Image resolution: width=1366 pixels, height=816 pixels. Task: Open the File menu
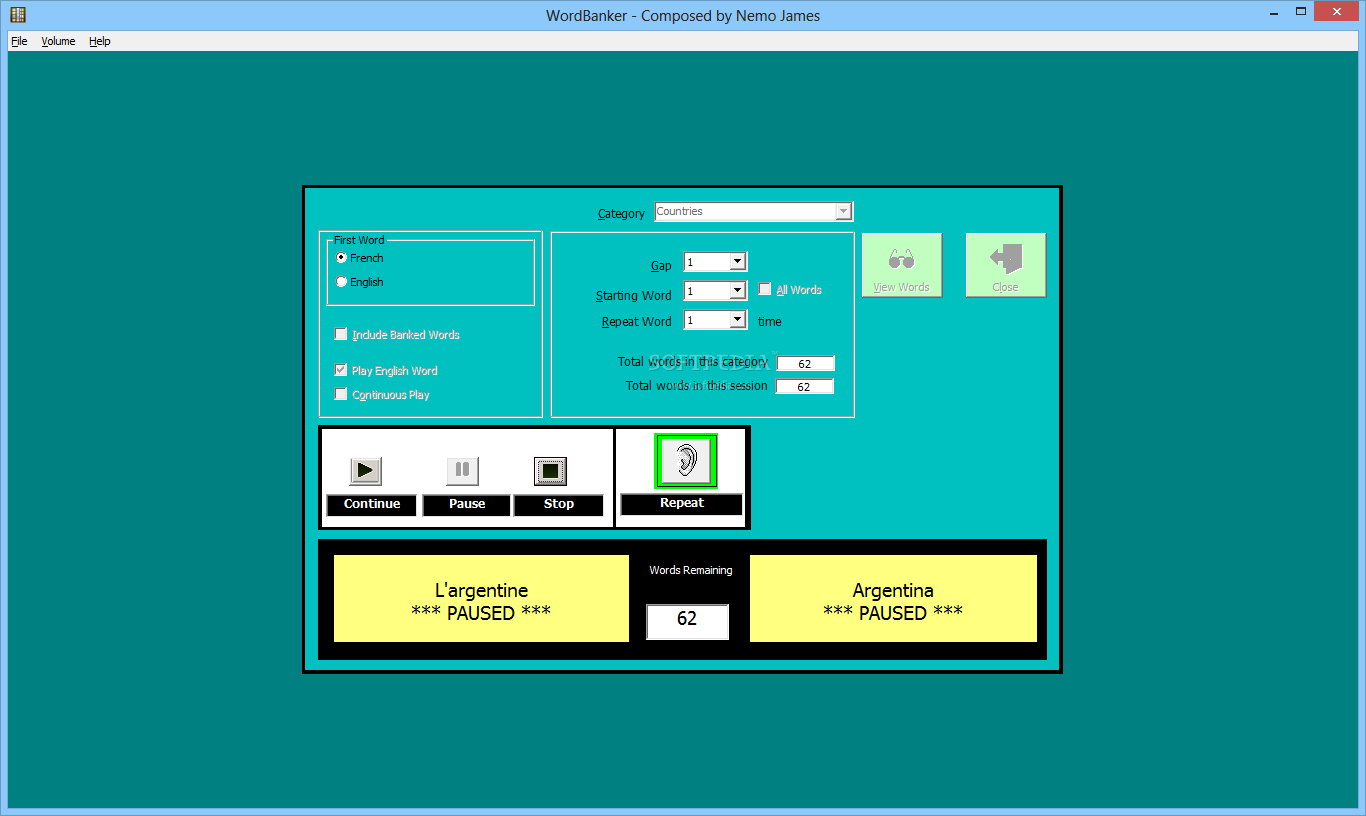pos(19,41)
